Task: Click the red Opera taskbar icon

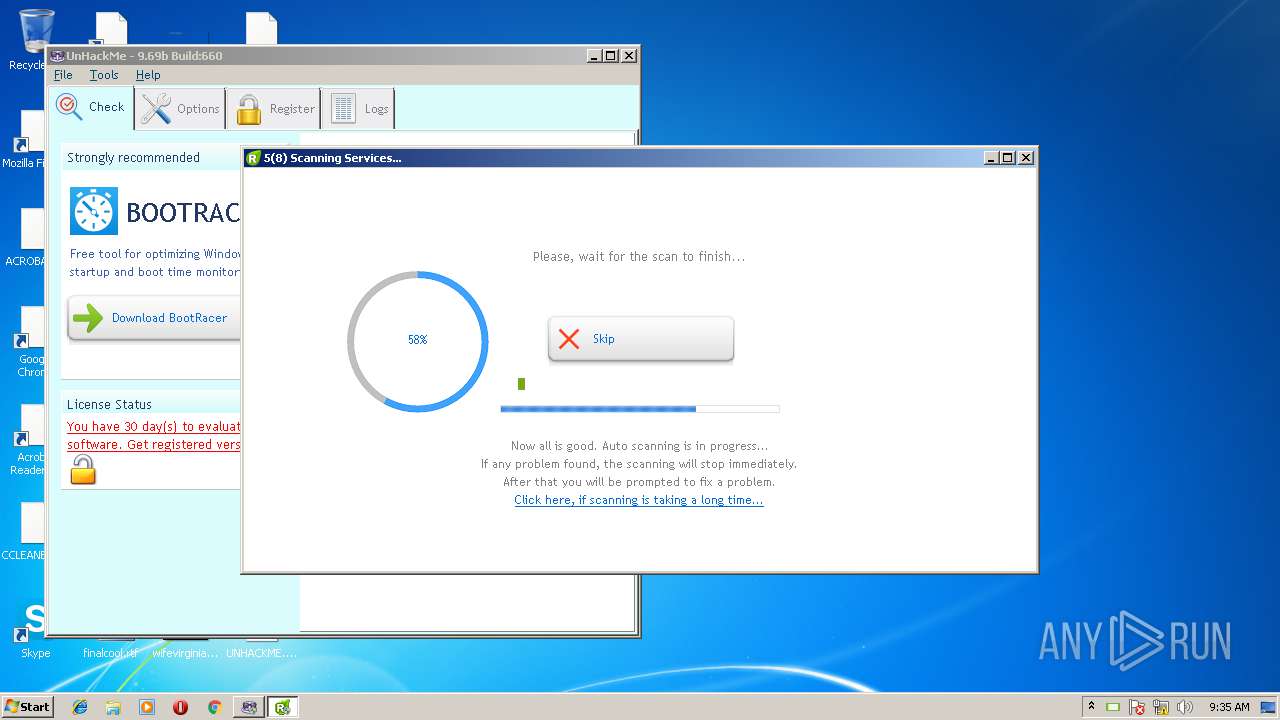Action: click(x=180, y=707)
